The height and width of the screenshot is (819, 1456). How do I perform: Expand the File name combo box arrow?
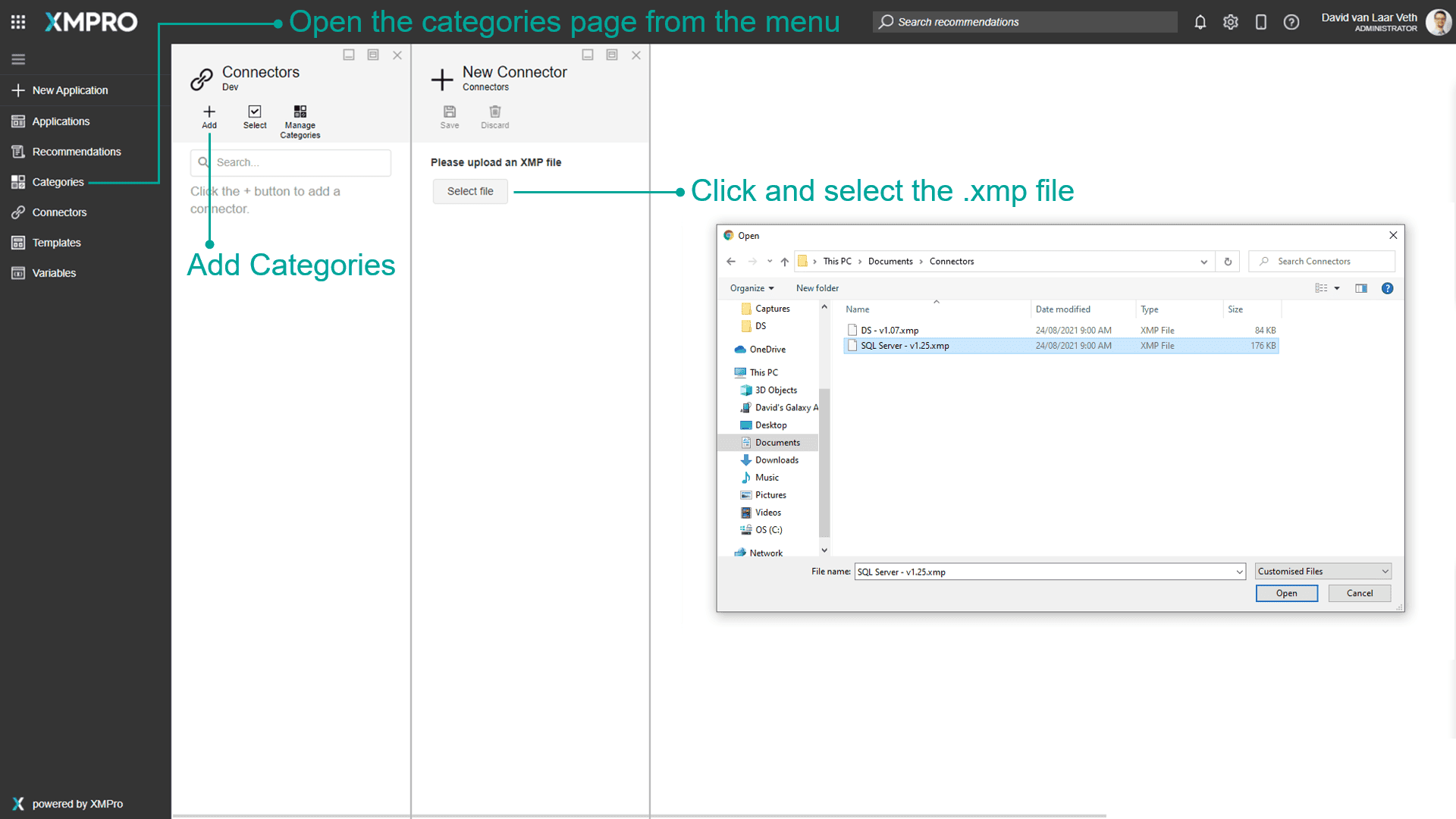1239,573
